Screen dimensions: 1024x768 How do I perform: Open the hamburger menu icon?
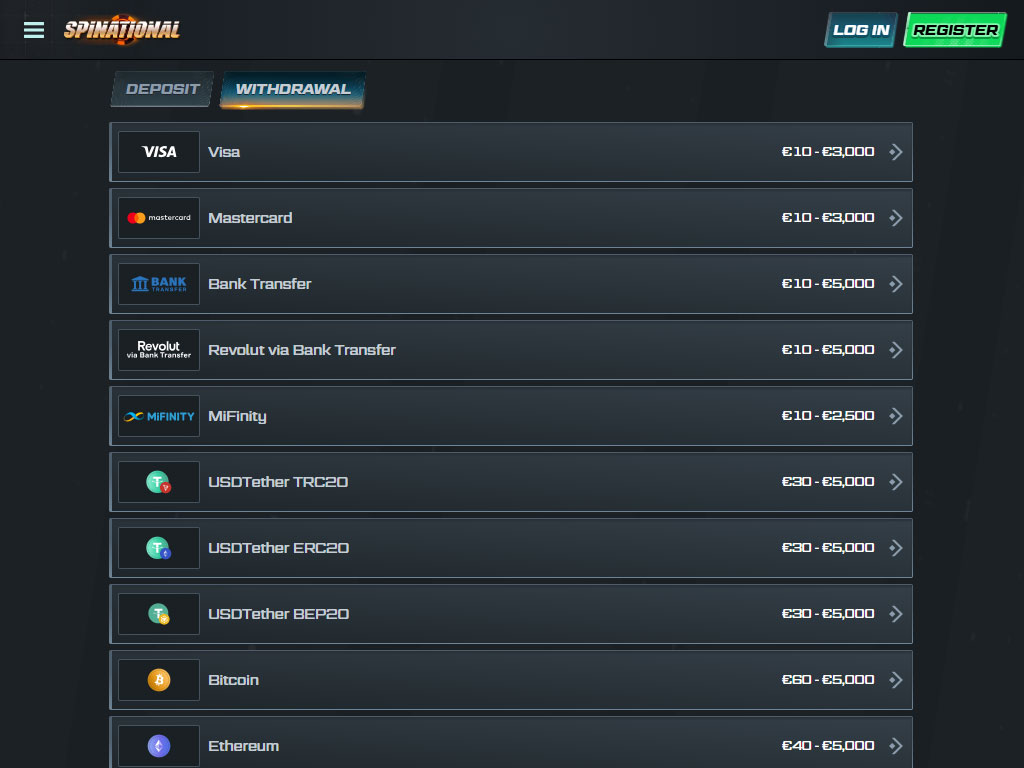click(x=34, y=30)
